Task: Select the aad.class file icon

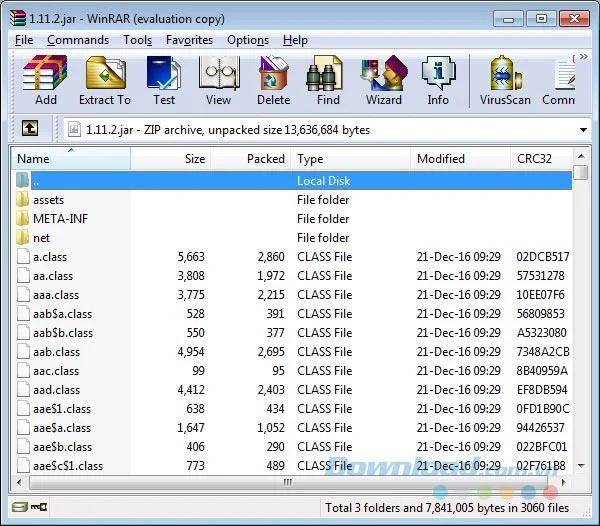Action: pos(23,389)
